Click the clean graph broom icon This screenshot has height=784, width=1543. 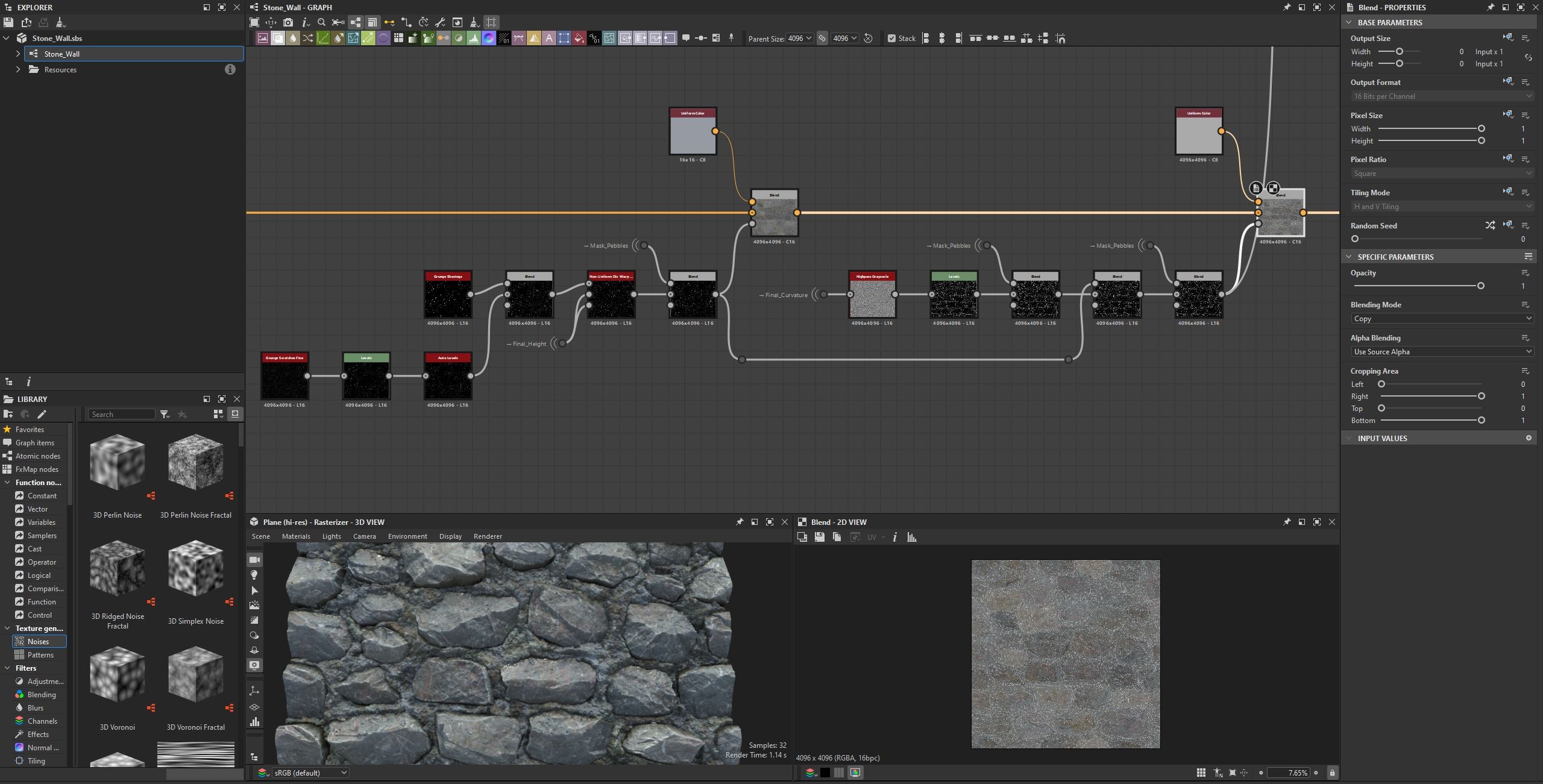click(474, 22)
